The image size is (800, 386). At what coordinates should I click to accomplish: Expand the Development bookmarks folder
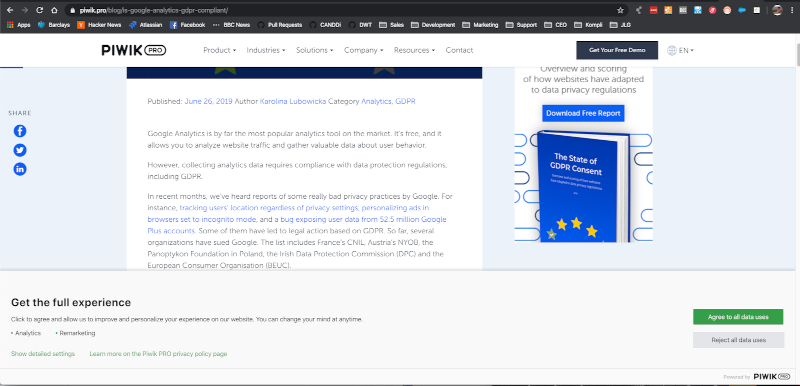(x=433, y=24)
